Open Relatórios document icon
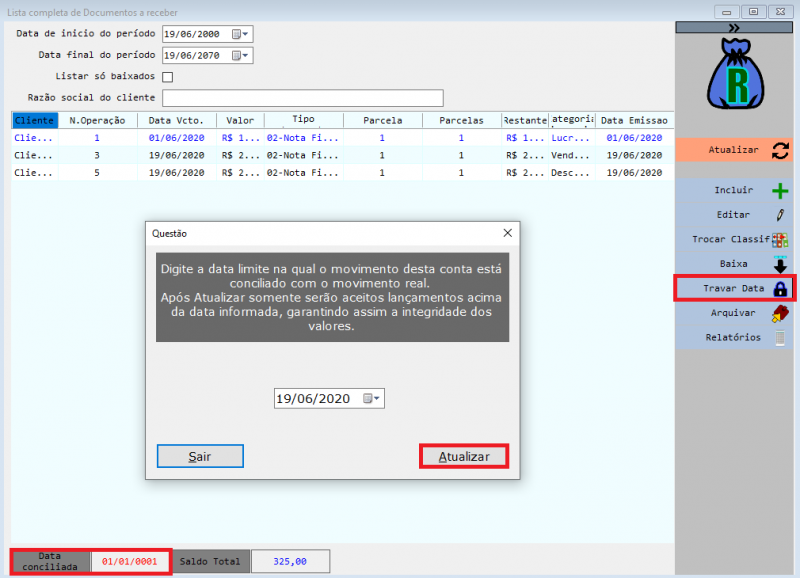Screen dimensions: 800x578 (780, 338)
